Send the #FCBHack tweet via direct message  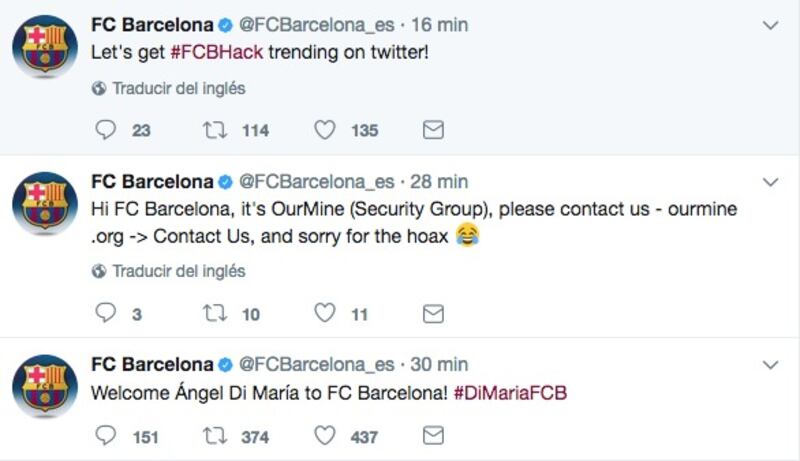433,130
